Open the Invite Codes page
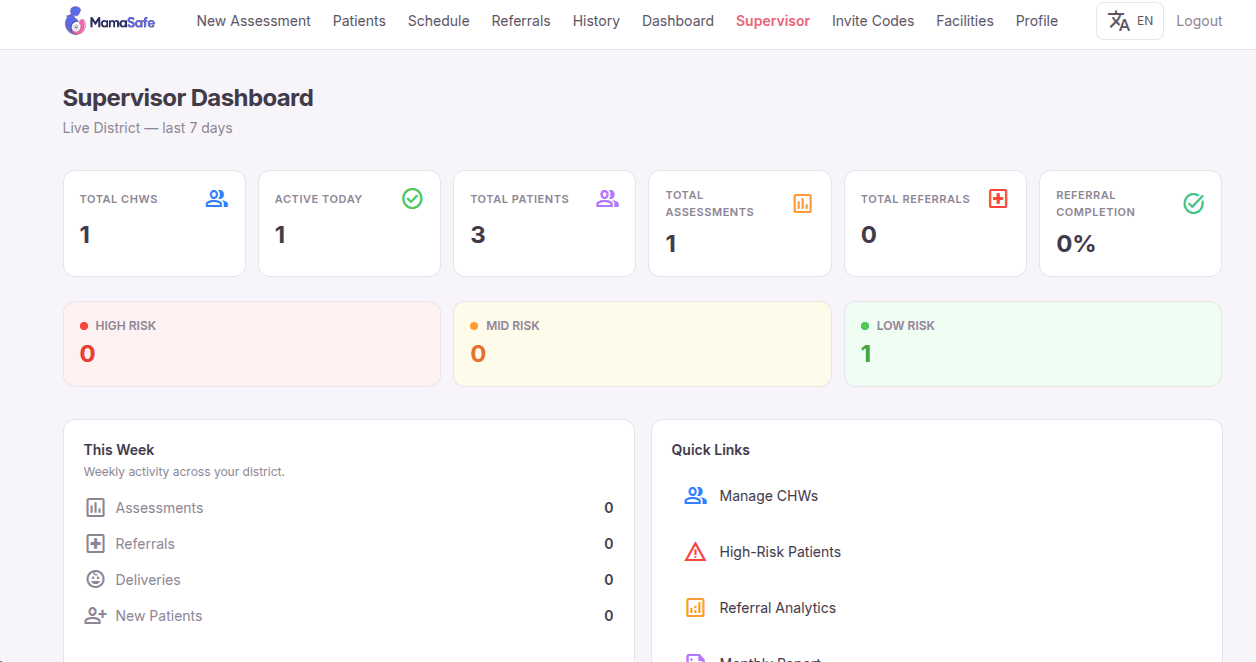This screenshot has height=662, width=1256. click(x=873, y=21)
